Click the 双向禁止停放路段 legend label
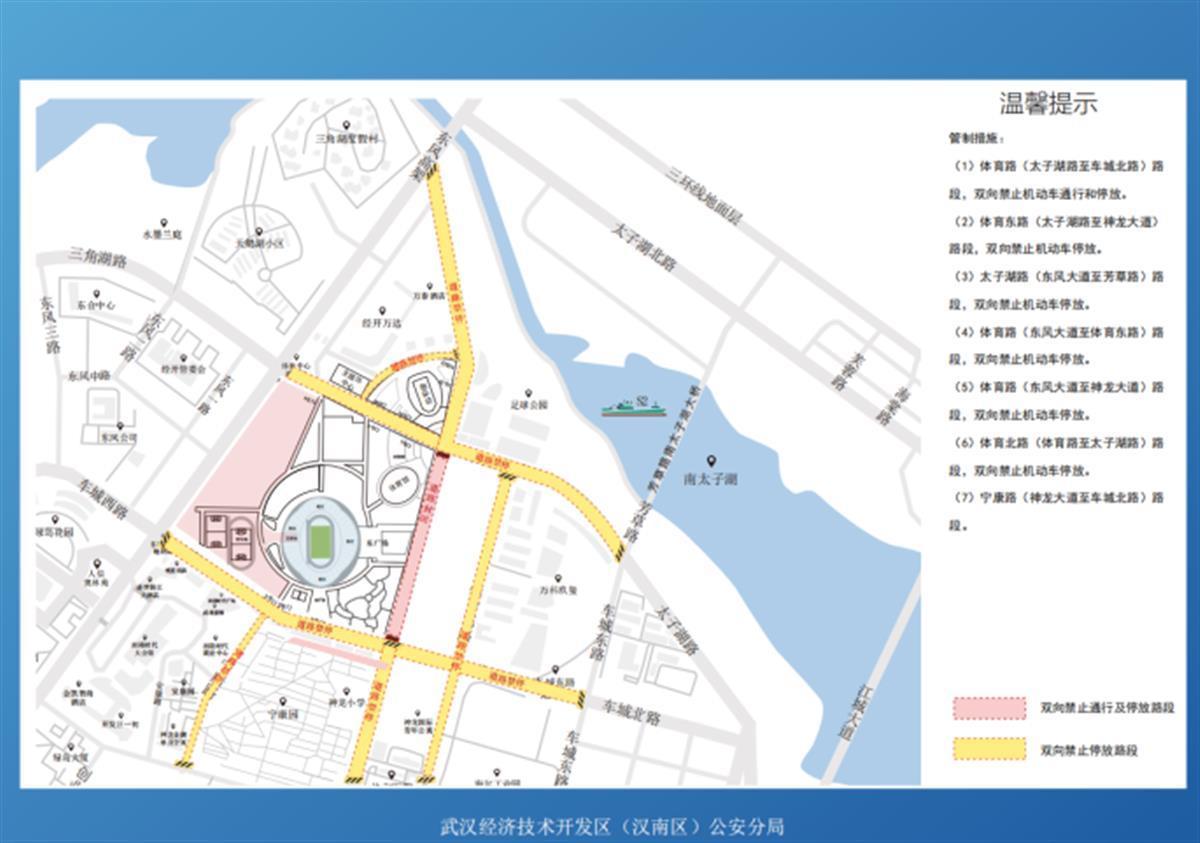 [x=1088, y=750]
